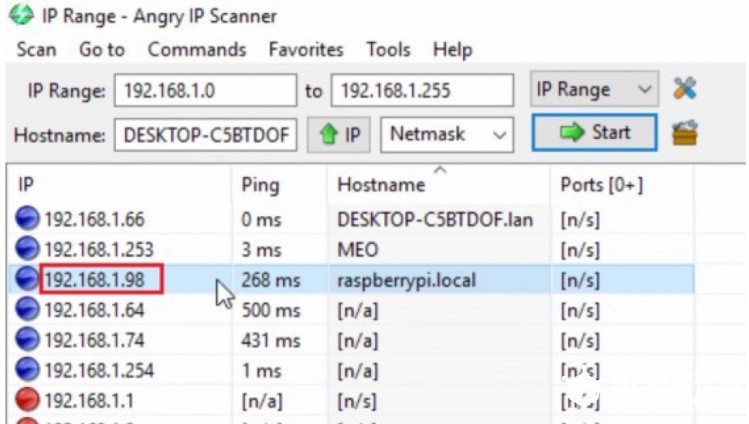Click the [n/a] ping cell for 192.168.1.1

point(262,401)
